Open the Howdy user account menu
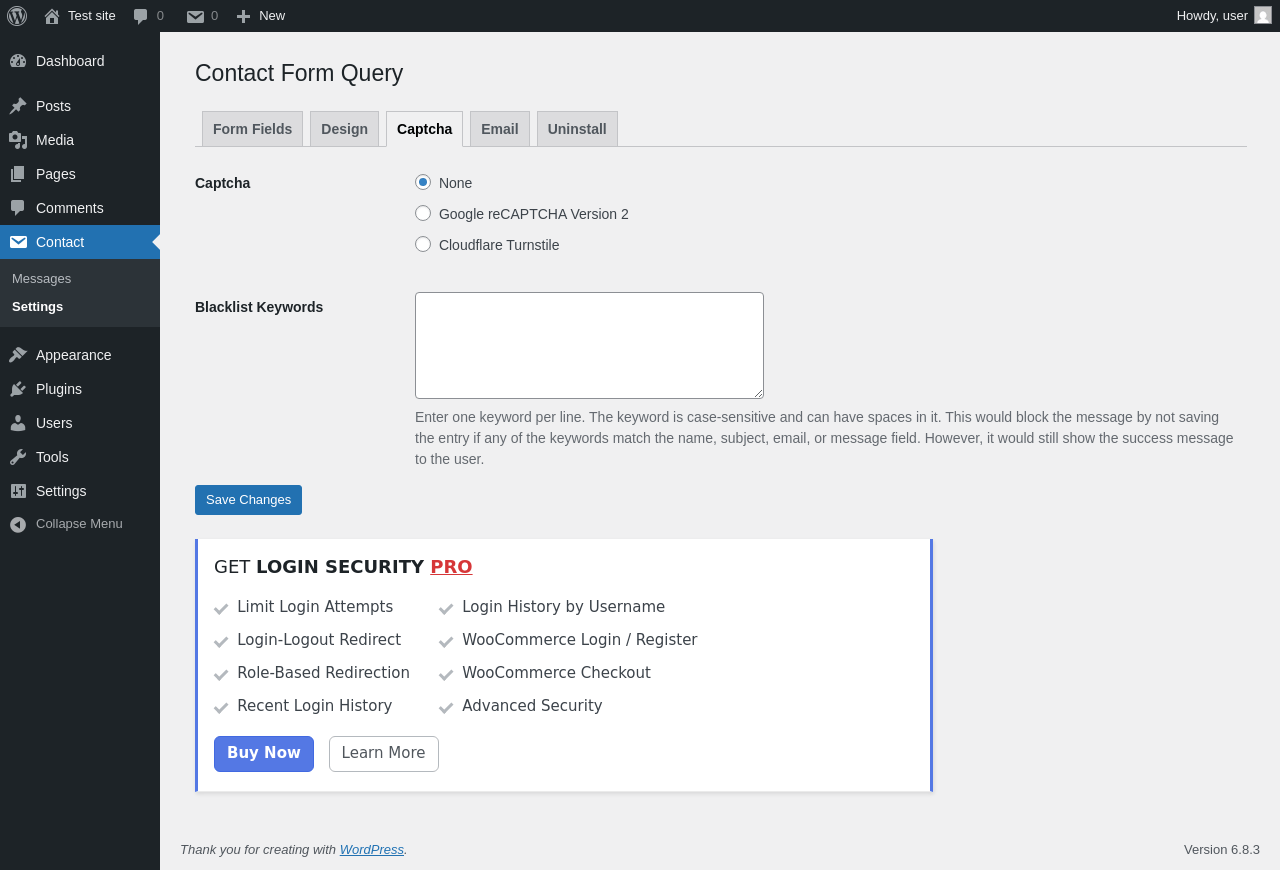Viewport: 1280px width, 870px height. (1222, 16)
